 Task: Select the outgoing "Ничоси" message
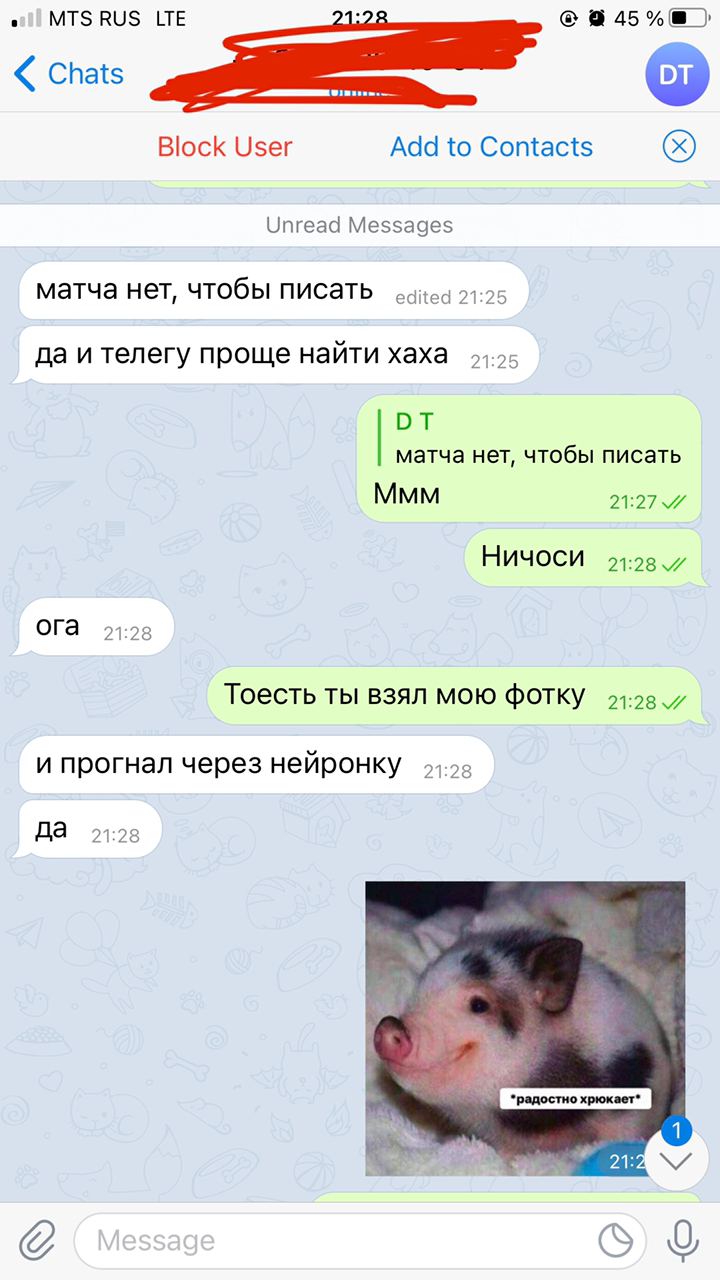[584, 558]
